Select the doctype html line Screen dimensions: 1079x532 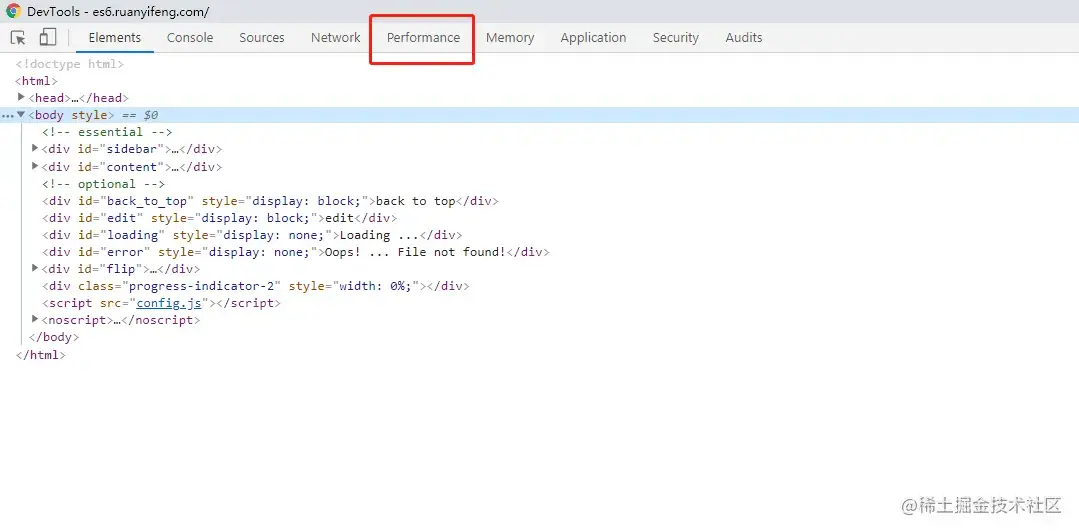pos(70,64)
